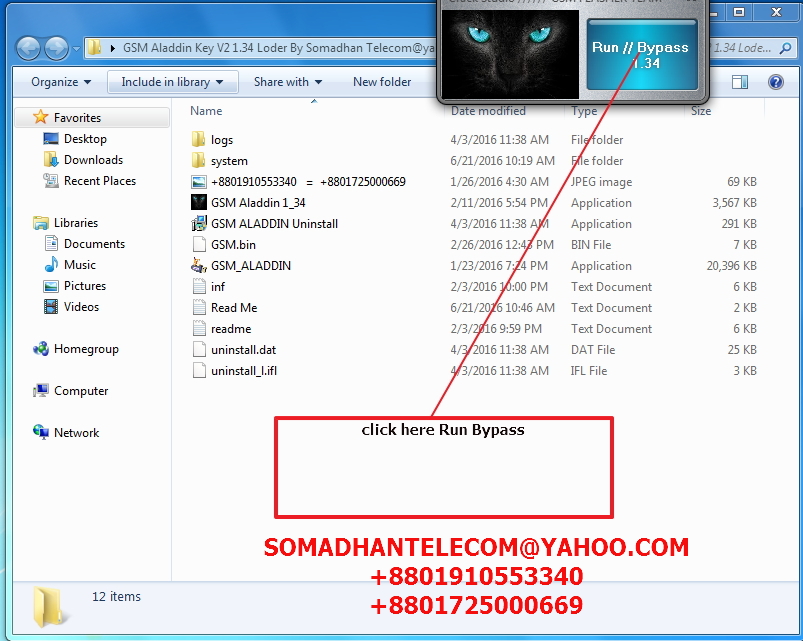Click the Run // Bypass 1.34 button

pos(642,55)
